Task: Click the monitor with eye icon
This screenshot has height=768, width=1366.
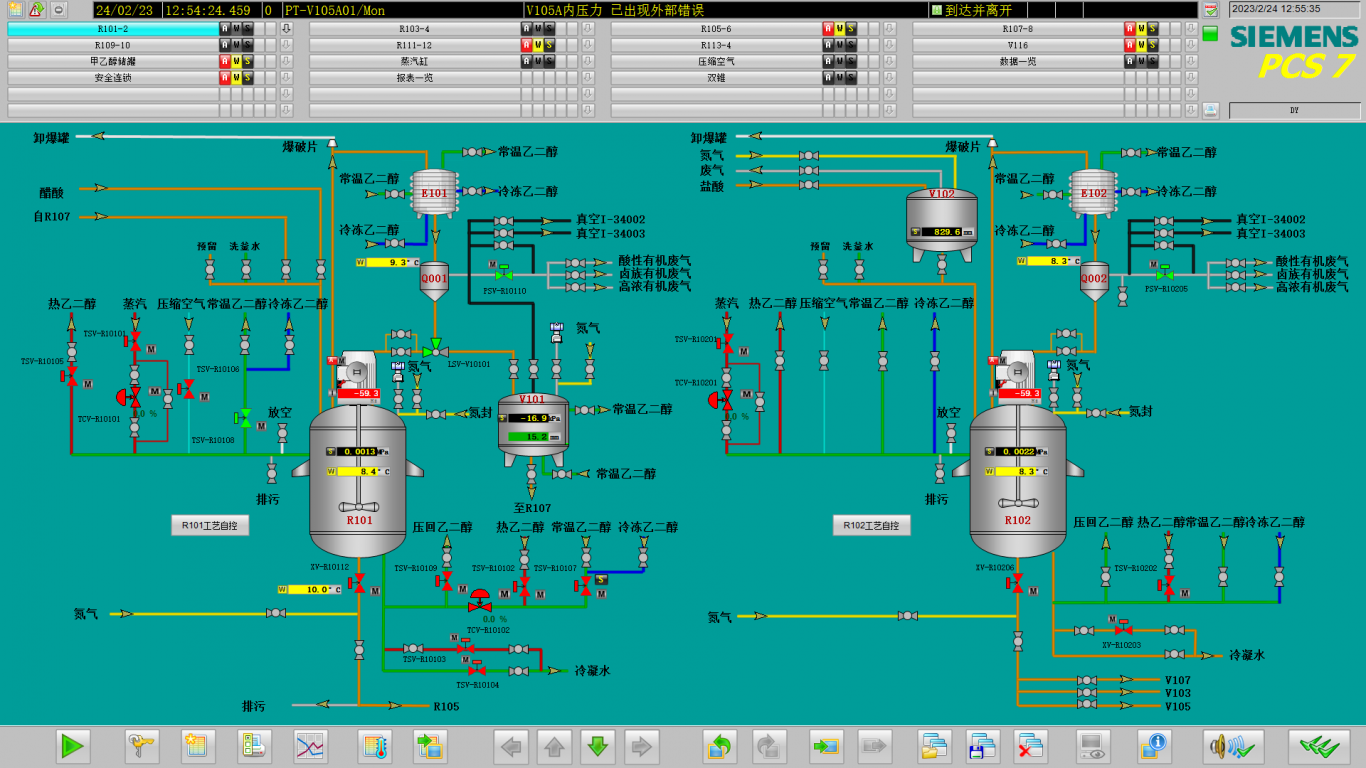Action: click(x=1092, y=746)
